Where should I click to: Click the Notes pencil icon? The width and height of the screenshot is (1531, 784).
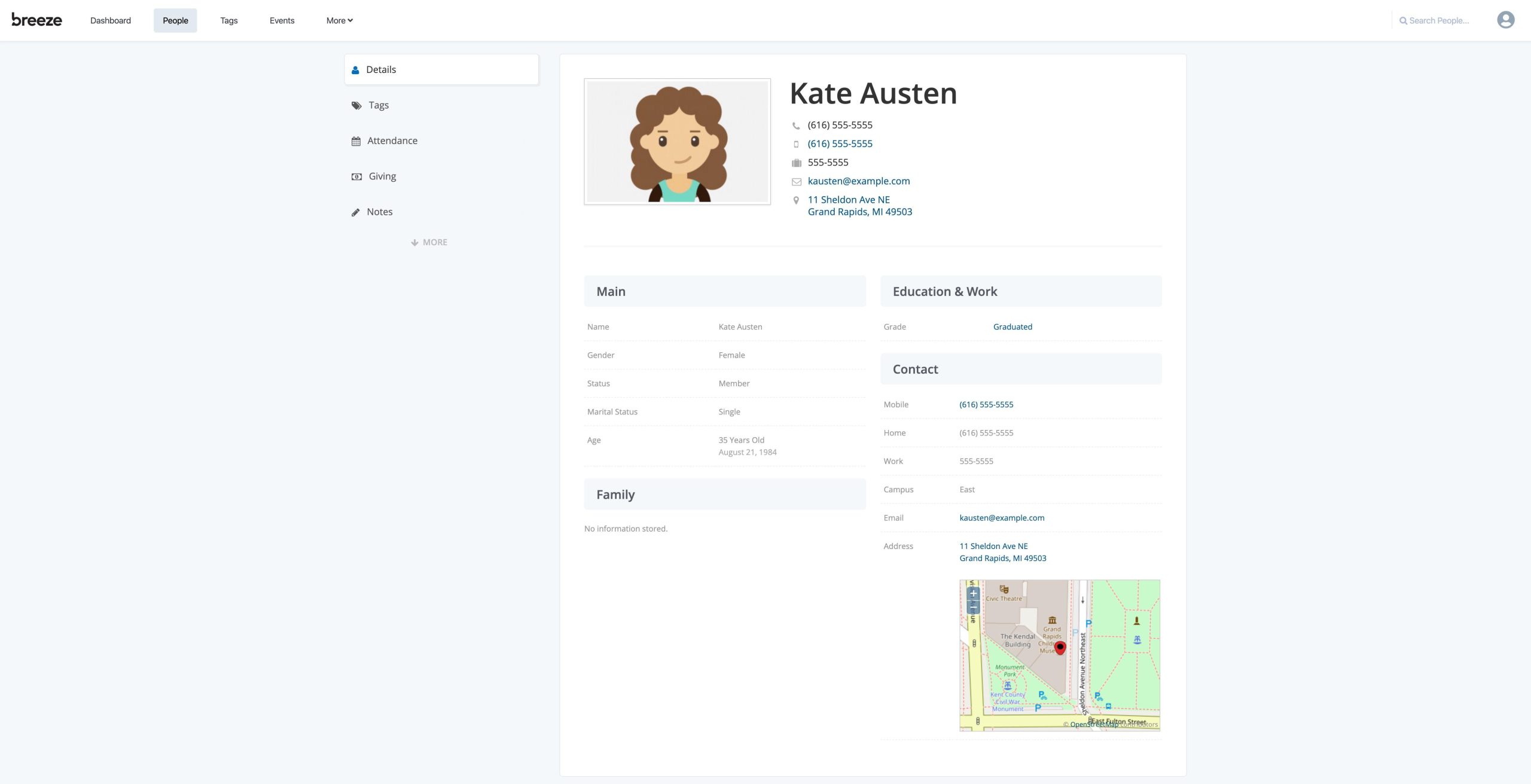[x=356, y=212]
